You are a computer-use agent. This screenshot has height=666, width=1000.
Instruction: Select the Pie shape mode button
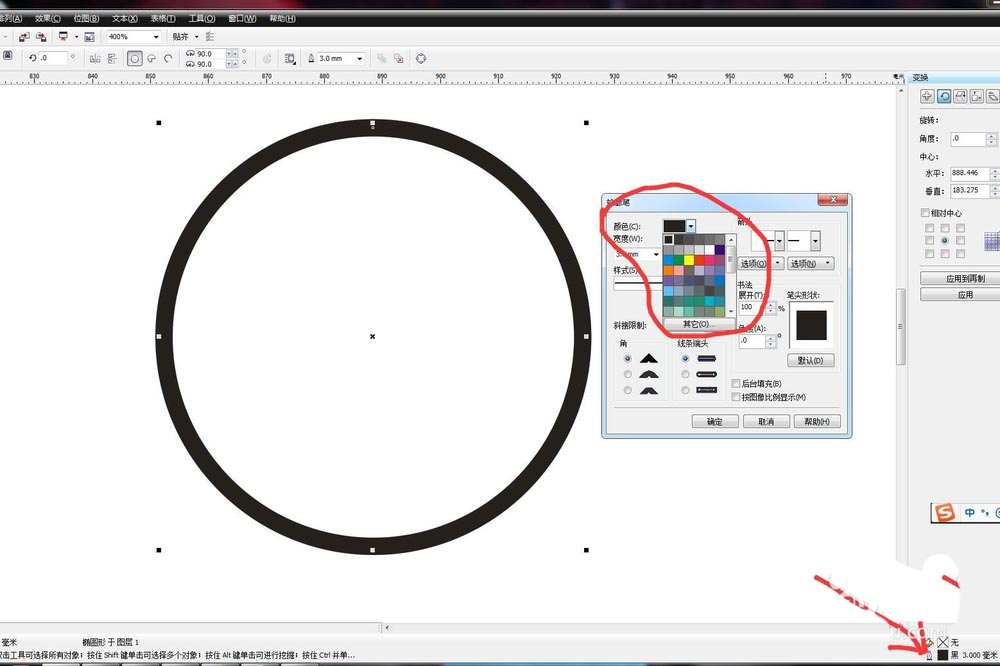coord(152,59)
